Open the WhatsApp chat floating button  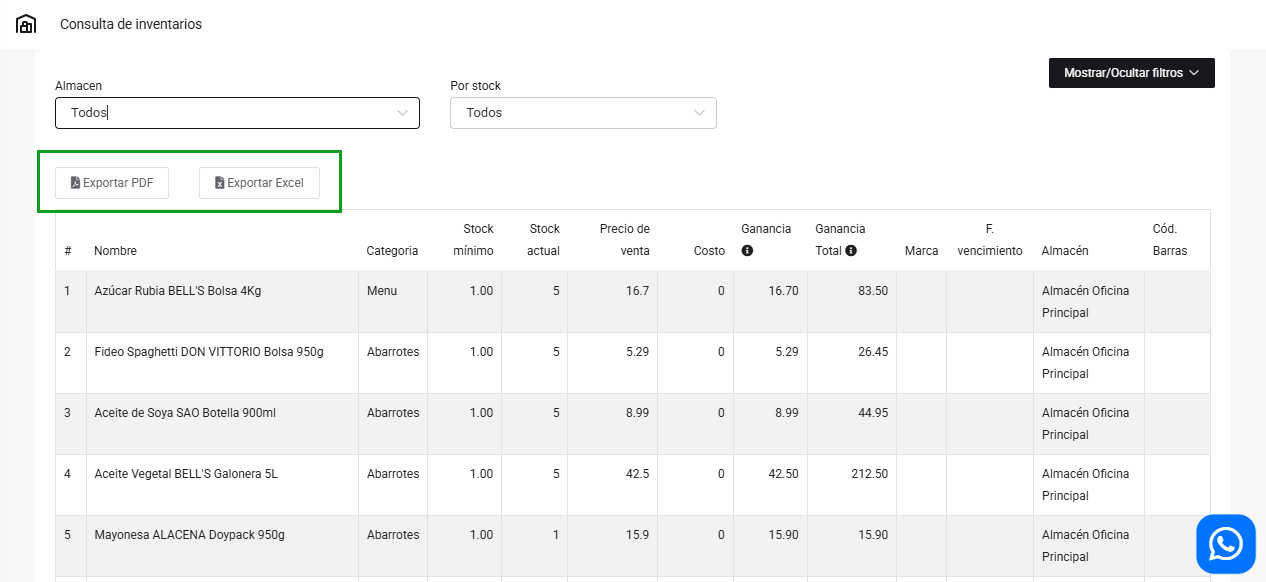pyautogui.click(x=1225, y=544)
